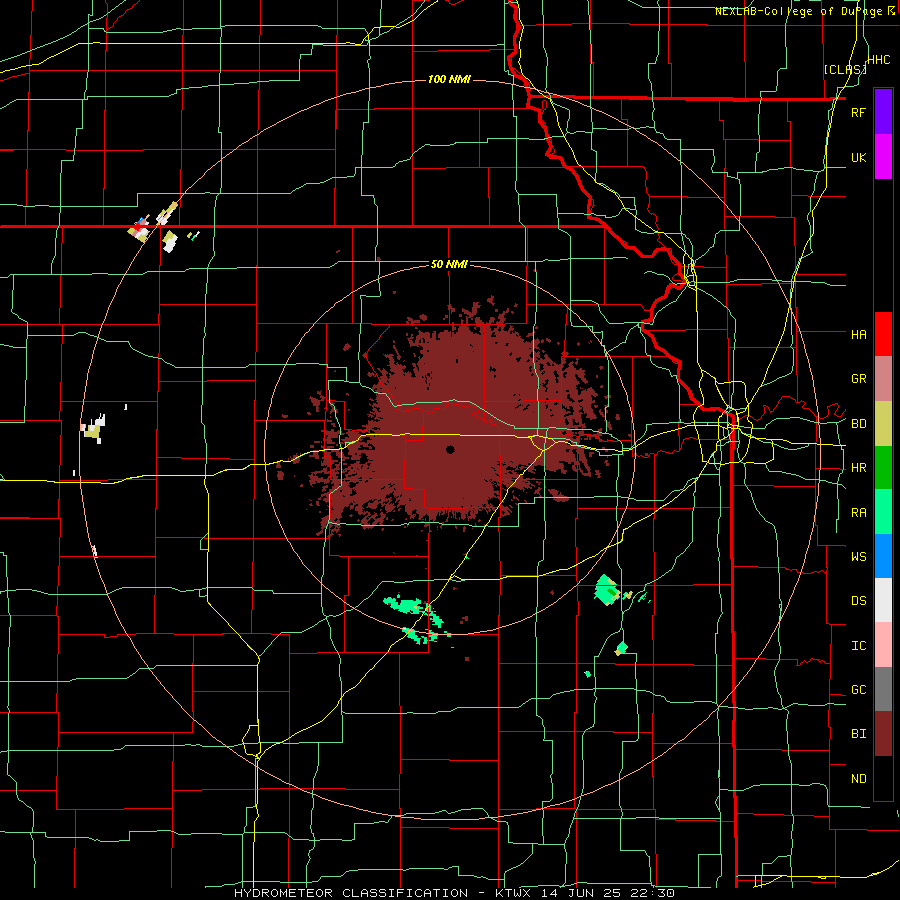Click the blue WS legend swatch
The image size is (900, 900).
click(883, 556)
